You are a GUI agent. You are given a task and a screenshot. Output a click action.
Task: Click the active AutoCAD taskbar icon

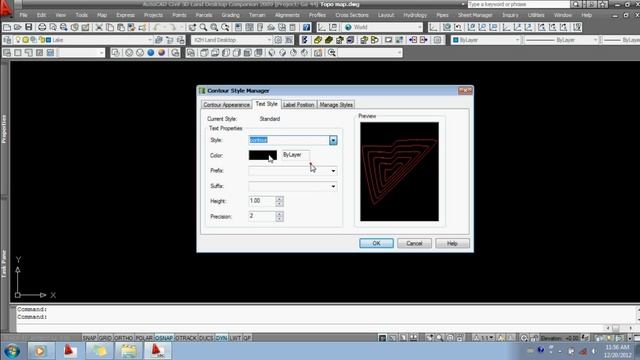pyautogui.click(x=158, y=351)
